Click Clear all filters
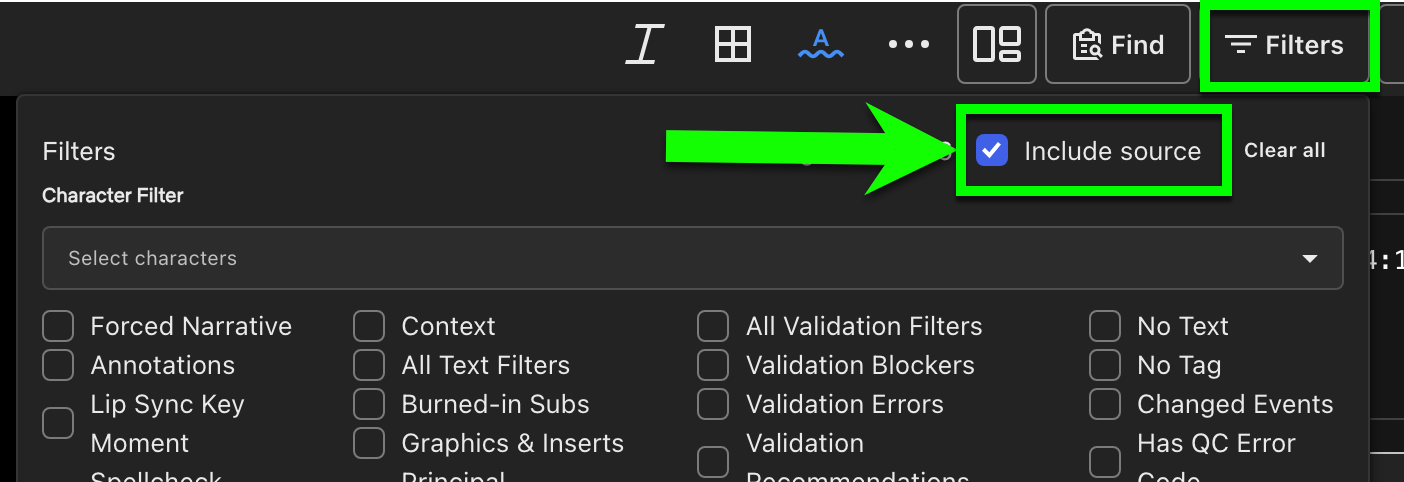Screen dimensions: 1404x482 (1284, 151)
